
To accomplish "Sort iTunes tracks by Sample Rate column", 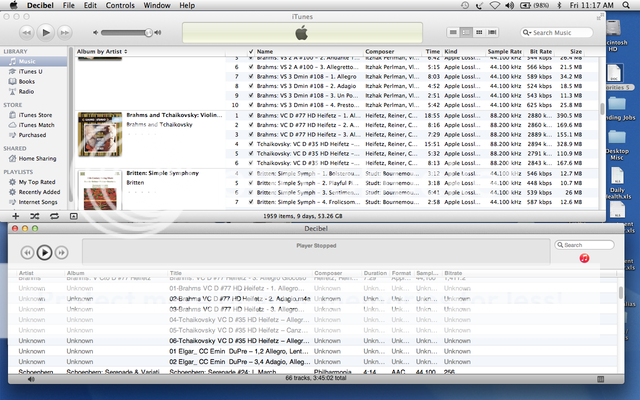I will click(504, 51).
